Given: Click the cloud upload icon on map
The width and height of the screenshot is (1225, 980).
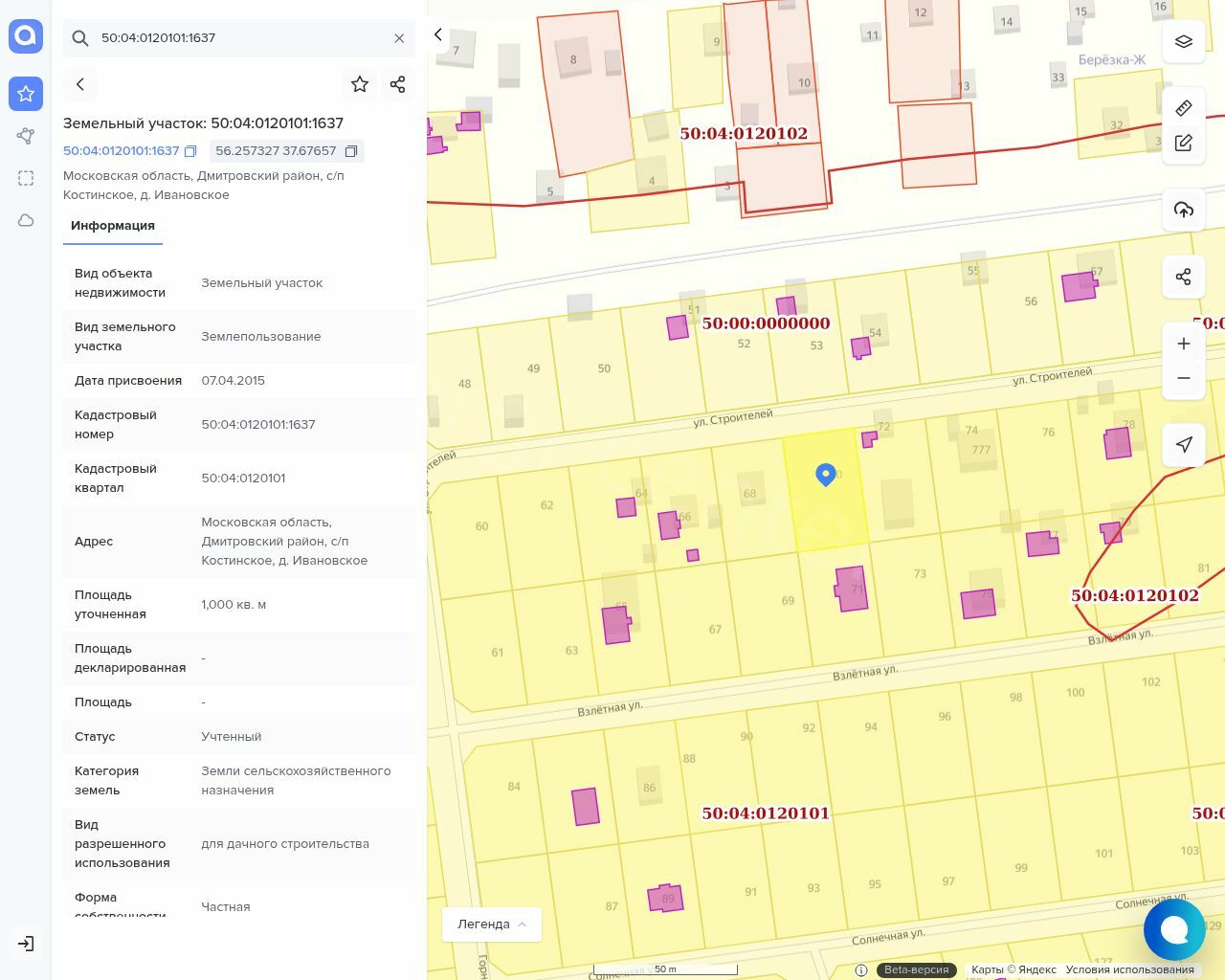Looking at the screenshot, I should [x=1183, y=210].
